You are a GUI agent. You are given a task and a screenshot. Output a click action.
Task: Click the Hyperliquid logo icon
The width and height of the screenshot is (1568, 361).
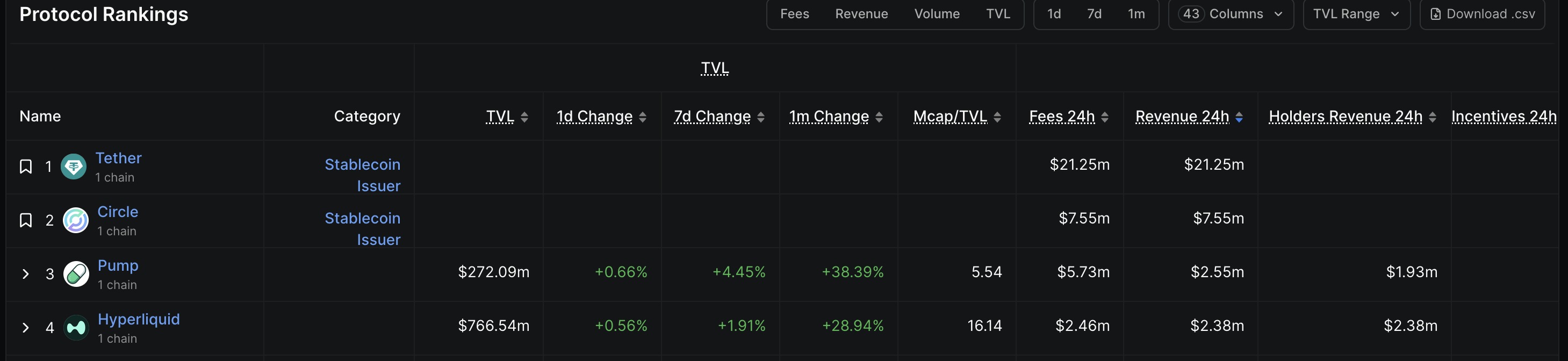click(76, 328)
